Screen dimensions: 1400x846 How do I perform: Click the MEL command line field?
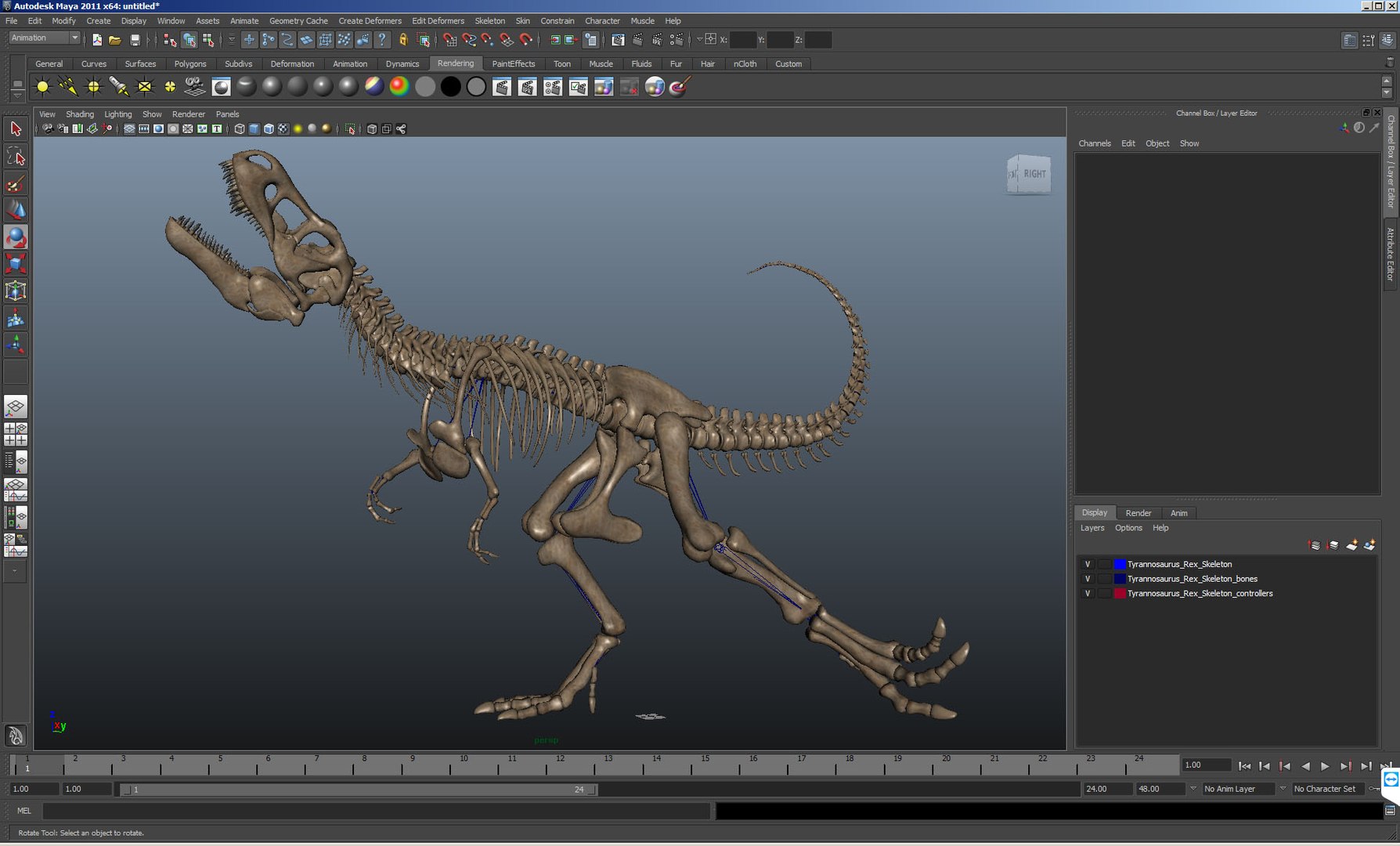(376, 811)
